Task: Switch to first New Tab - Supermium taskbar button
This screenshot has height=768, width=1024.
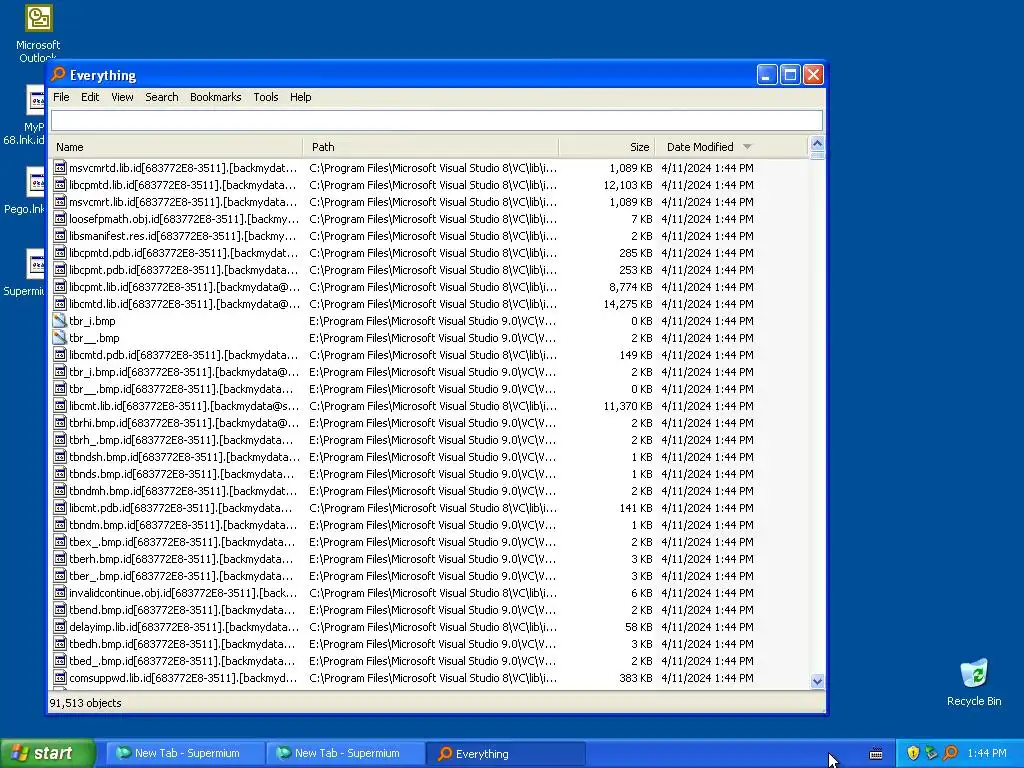Action: click(185, 753)
